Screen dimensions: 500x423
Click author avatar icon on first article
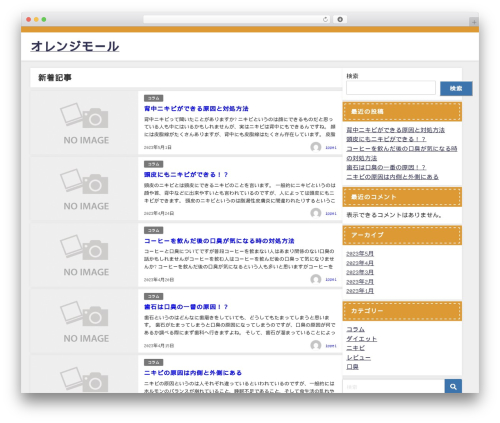(316, 147)
